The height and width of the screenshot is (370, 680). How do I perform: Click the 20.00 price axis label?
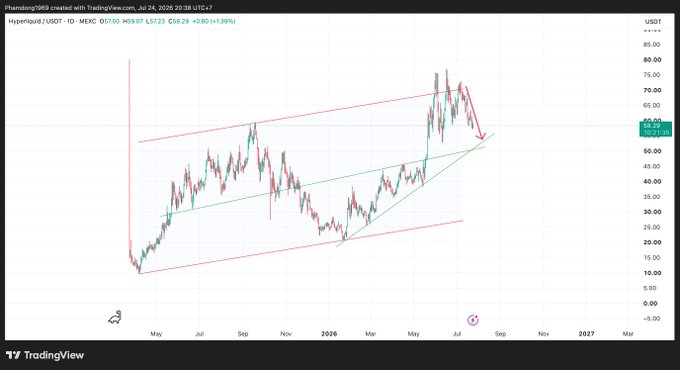(x=652, y=242)
